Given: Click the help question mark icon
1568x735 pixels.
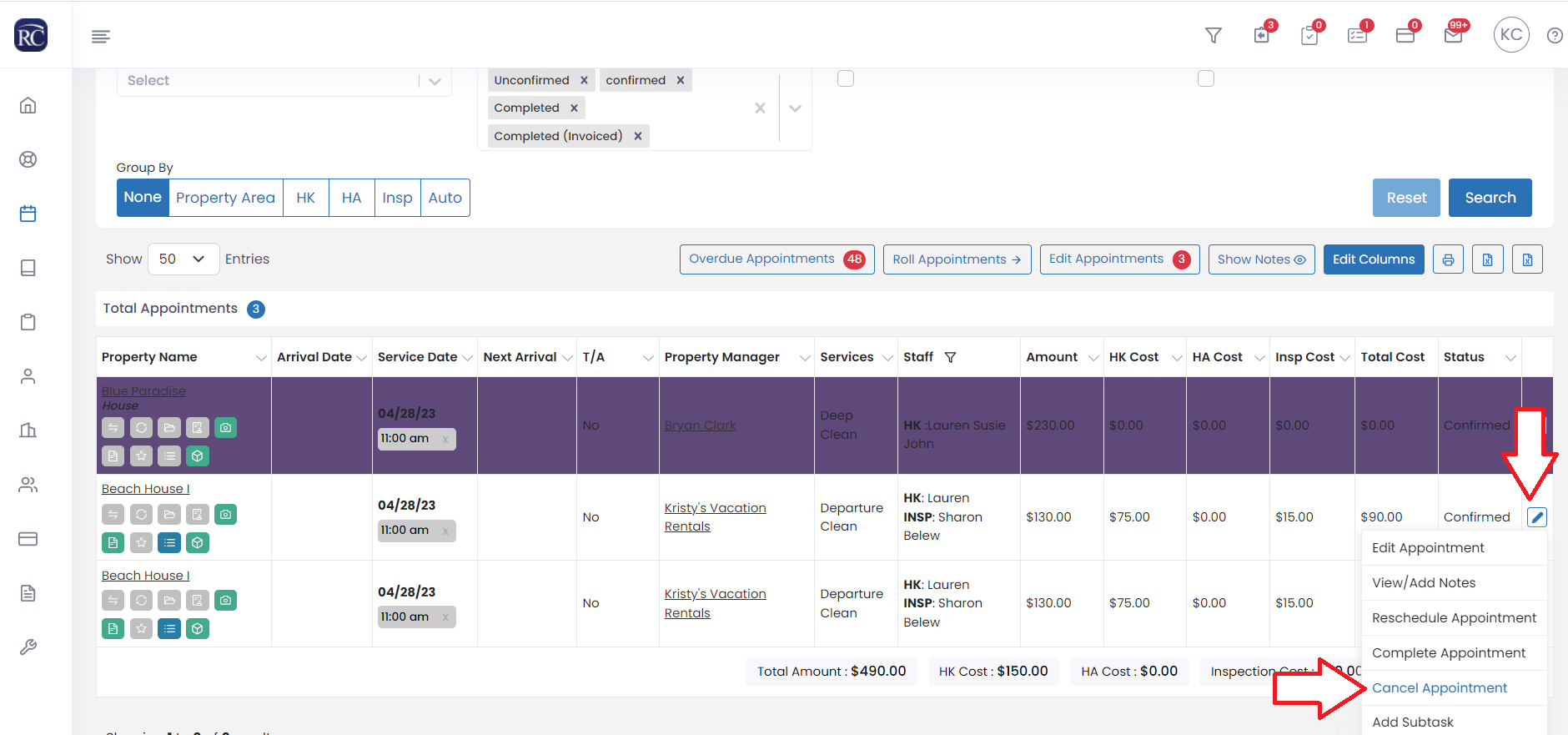Looking at the screenshot, I should [x=1555, y=36].
